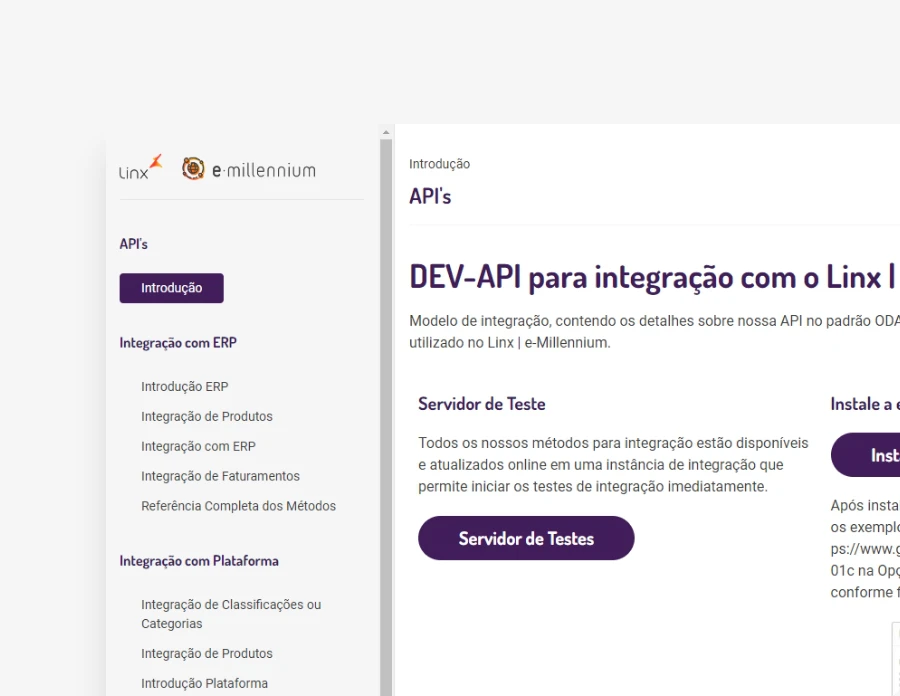Open the indented Integração com ERP sub-link
The height and width of the screenshot is (696, 900).
click(198, 446)
